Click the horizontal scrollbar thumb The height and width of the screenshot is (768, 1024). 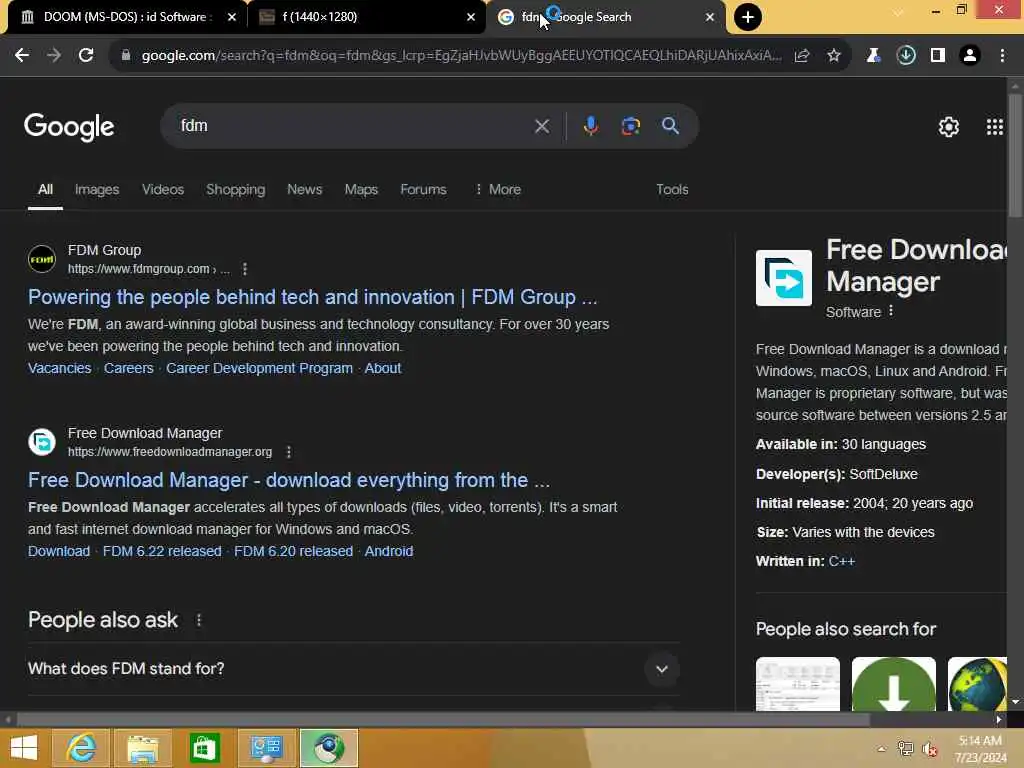pyautogui.click(x=443, y=719)
